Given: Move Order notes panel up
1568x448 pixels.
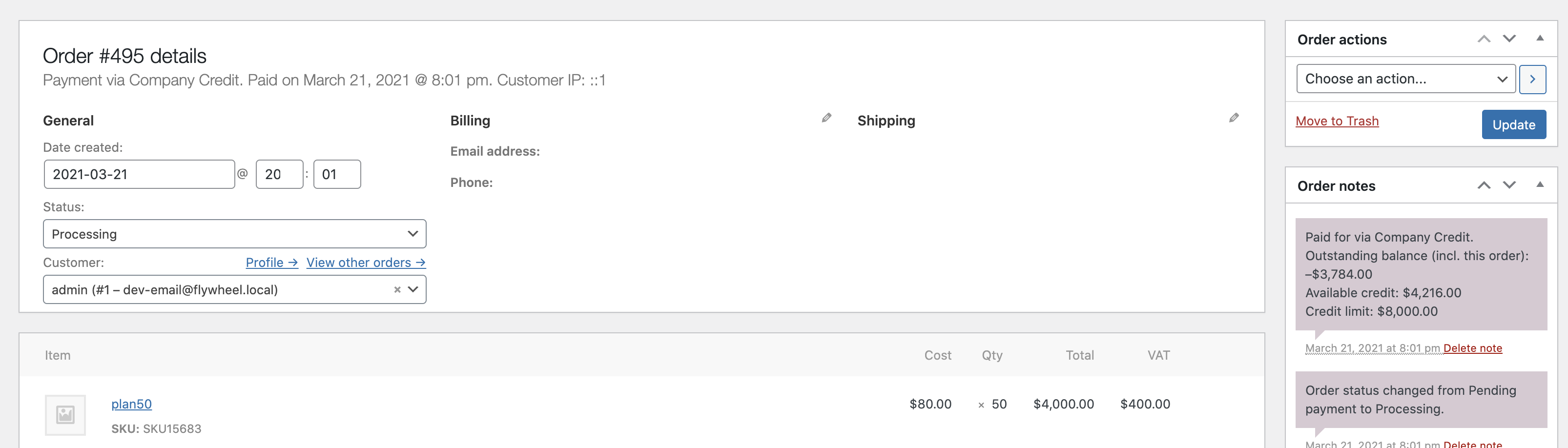Looking at the screenshot, I should (x=1484, y=185).
